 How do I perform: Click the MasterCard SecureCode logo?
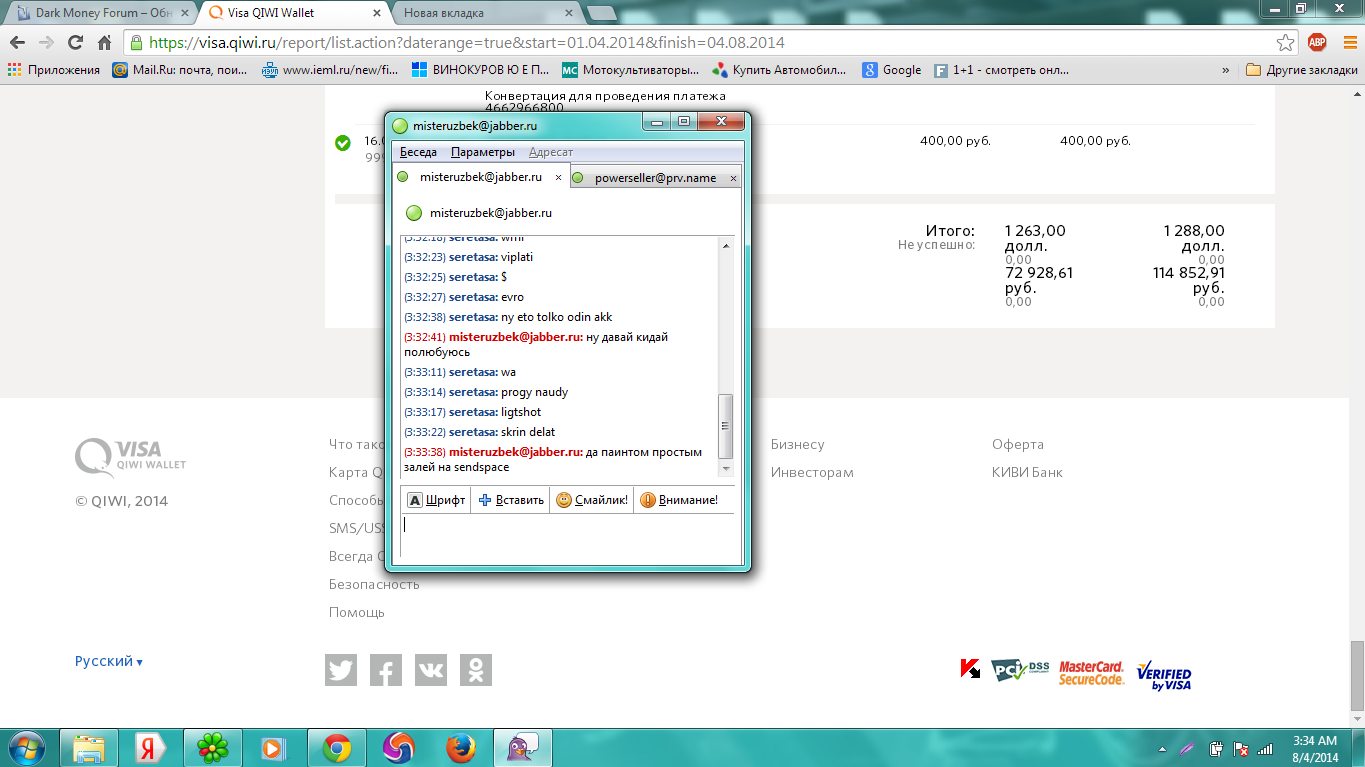[x=1092, y=672]
